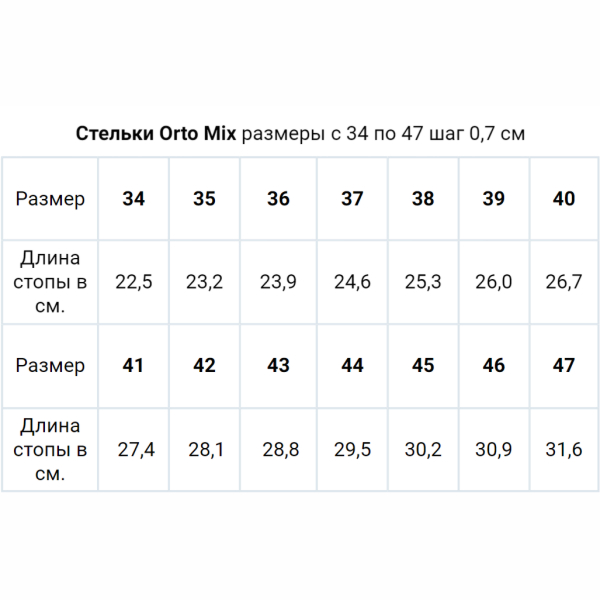The image size is (600, 600).
Task: Select the size 37 cell
Action: click(352, 199)
